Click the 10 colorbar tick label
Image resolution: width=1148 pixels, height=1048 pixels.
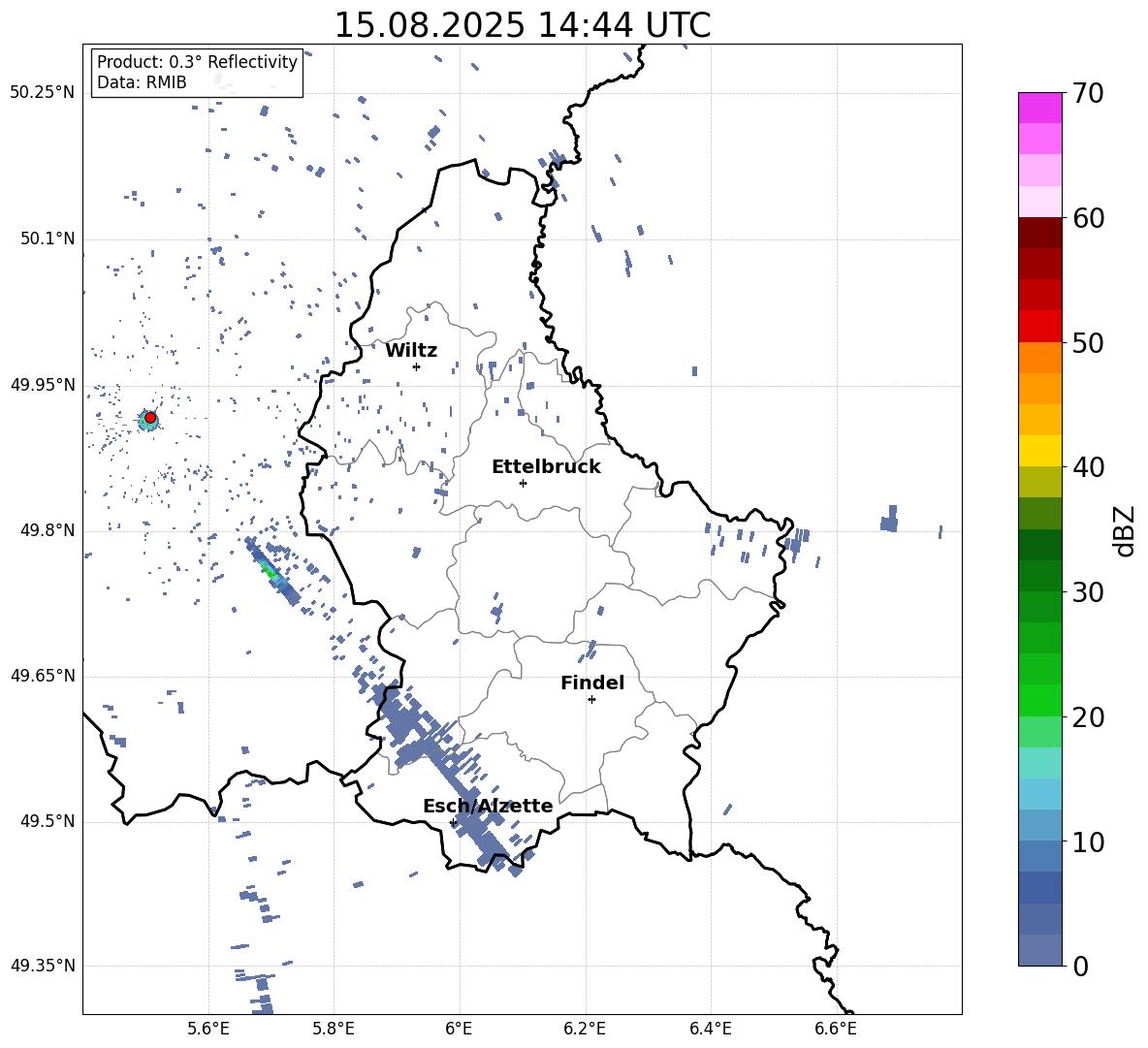(x=1089, y=842)
